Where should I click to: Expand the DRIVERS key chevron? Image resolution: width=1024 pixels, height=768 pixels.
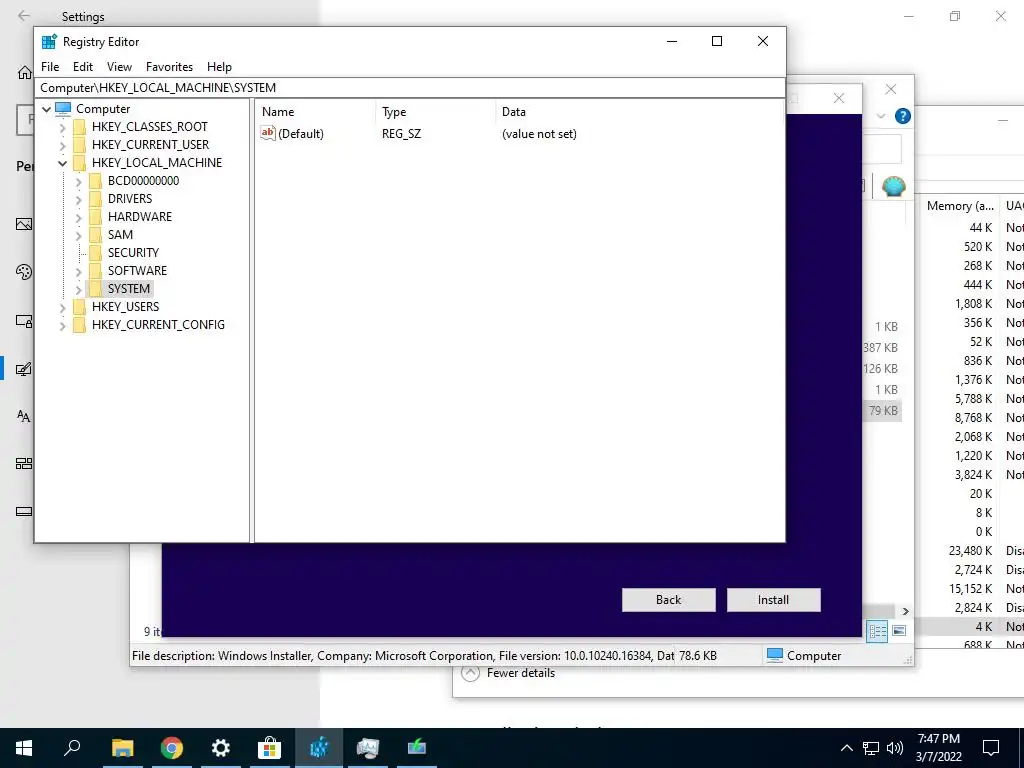point(78,199)
